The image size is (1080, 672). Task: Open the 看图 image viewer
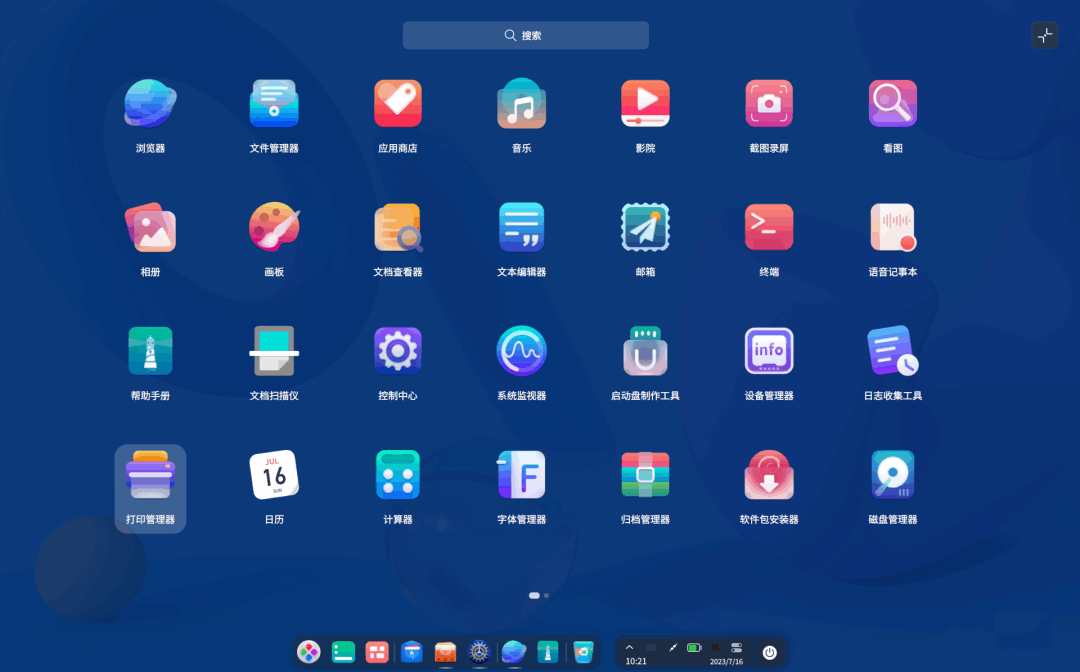click(x=893, y=104)
